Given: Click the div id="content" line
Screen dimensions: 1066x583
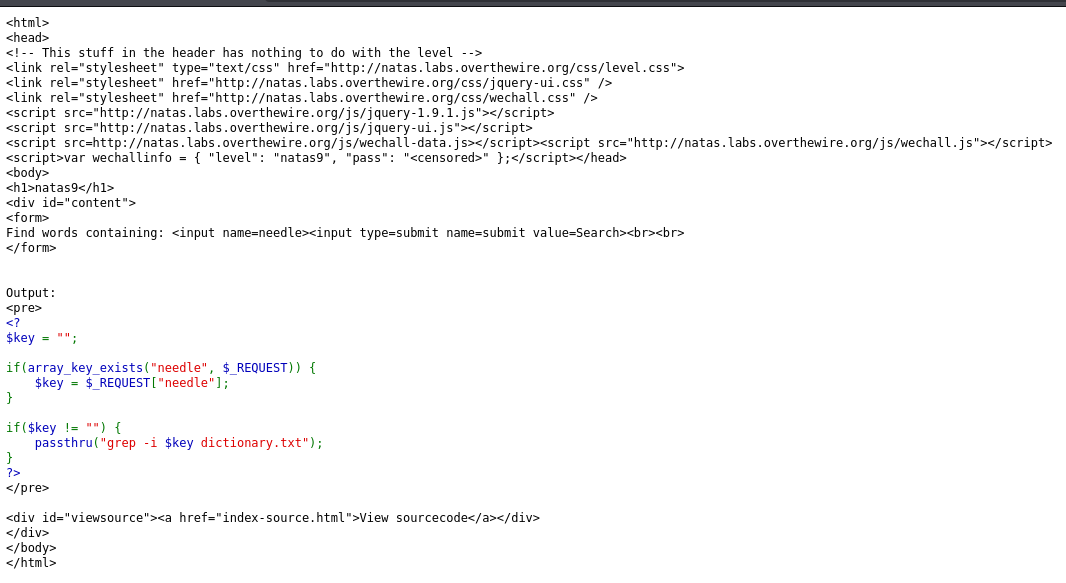Looking at the screenshot, I should tap(71, 203).
